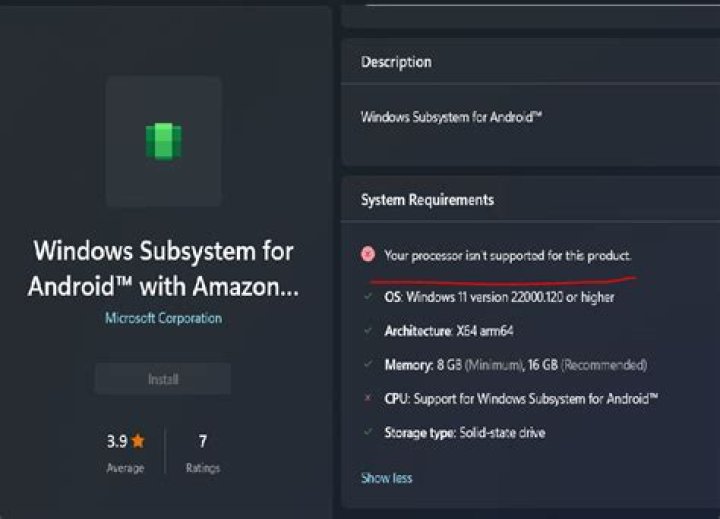Screen dimensions: 720x519
Task: Click the checkmark icon next to Storage type
Action: (x=368, y=432)
